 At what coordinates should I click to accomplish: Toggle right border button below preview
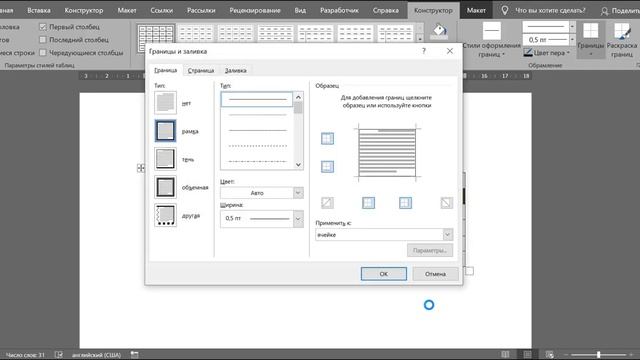coord(405,202)
